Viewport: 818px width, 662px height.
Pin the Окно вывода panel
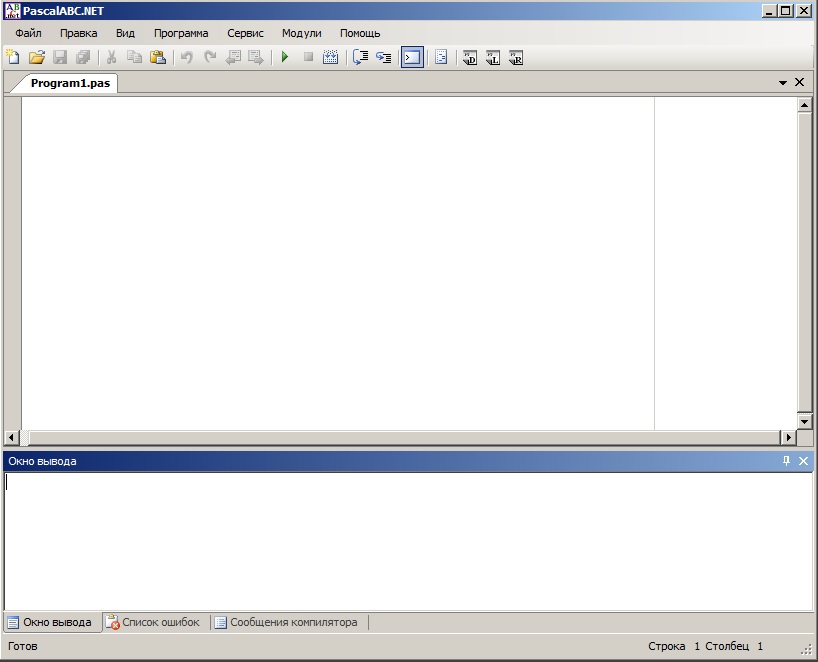[786, 461]
